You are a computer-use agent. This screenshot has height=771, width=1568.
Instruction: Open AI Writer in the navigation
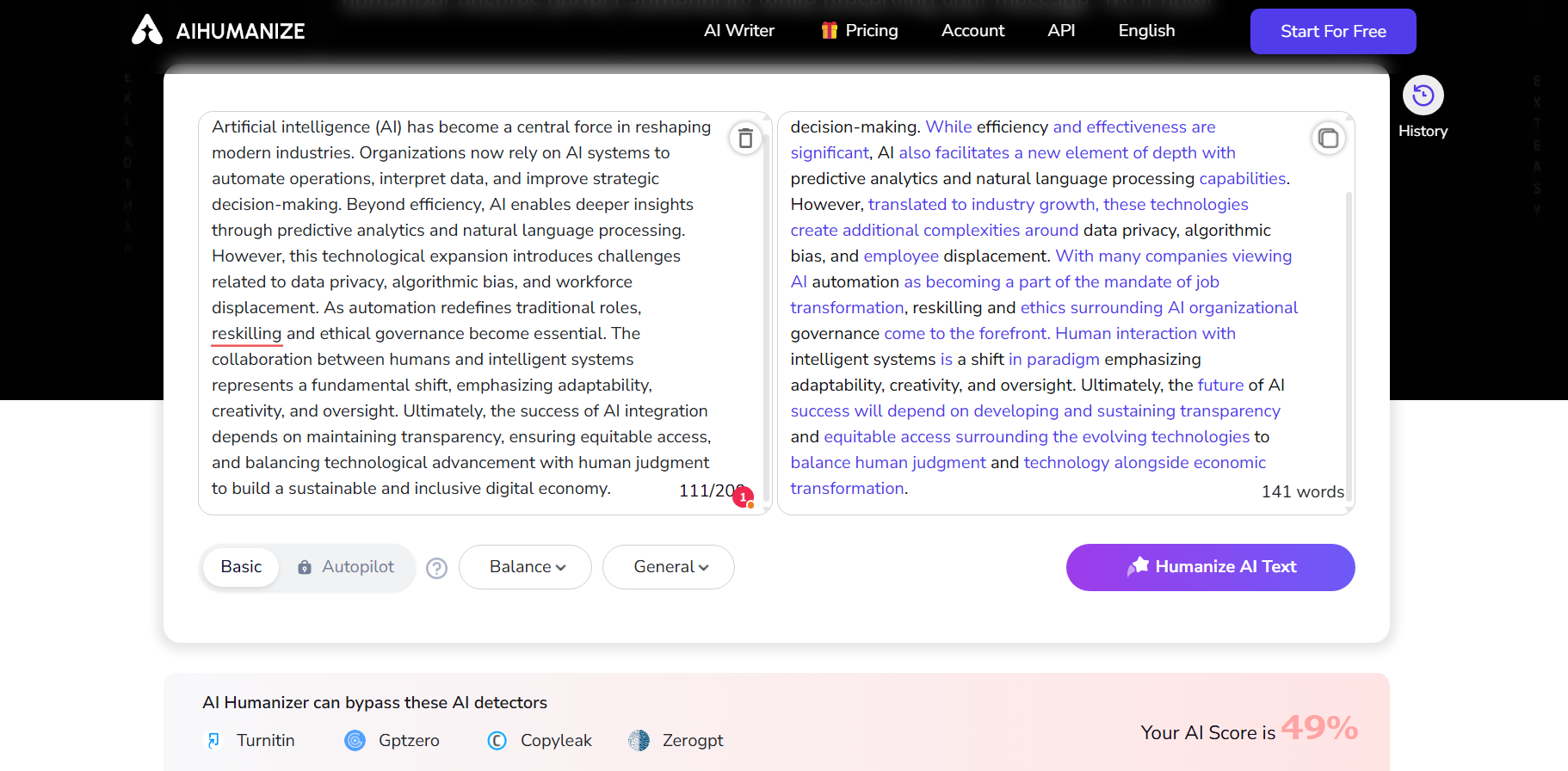(738, 31)
